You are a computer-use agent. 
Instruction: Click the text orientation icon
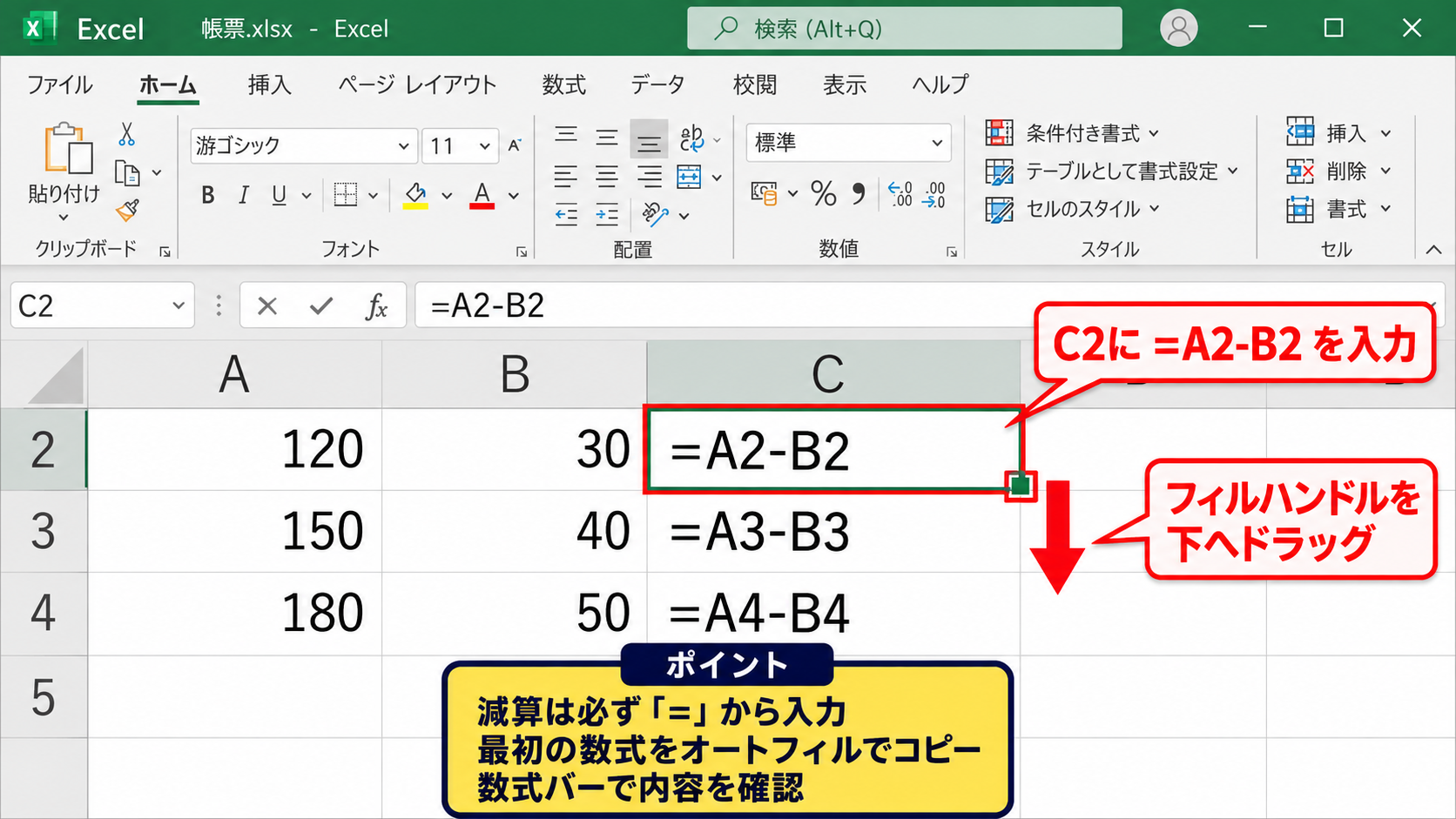tap(655, 214)
